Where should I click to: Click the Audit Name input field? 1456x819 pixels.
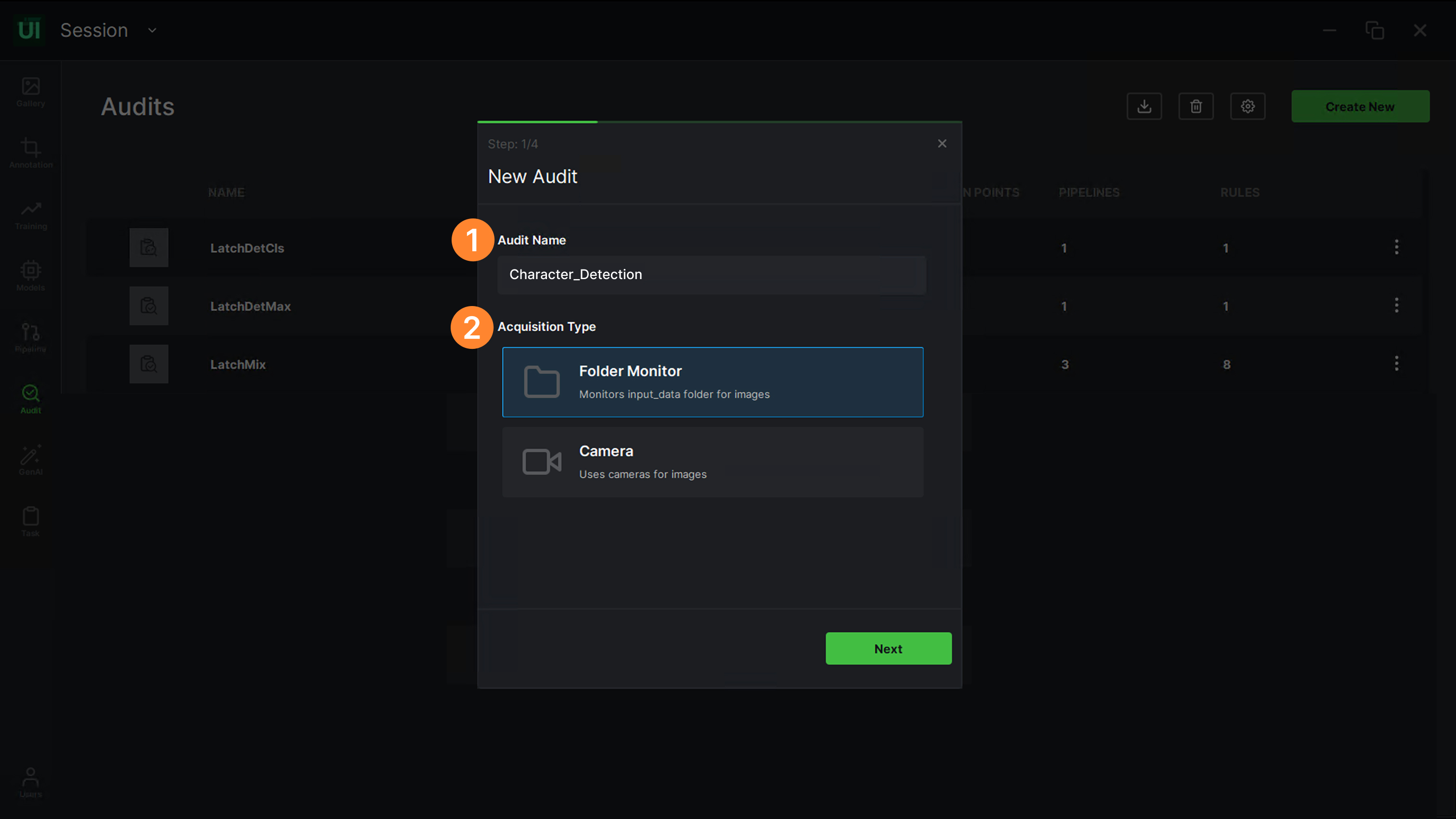[x=712, y=275]
